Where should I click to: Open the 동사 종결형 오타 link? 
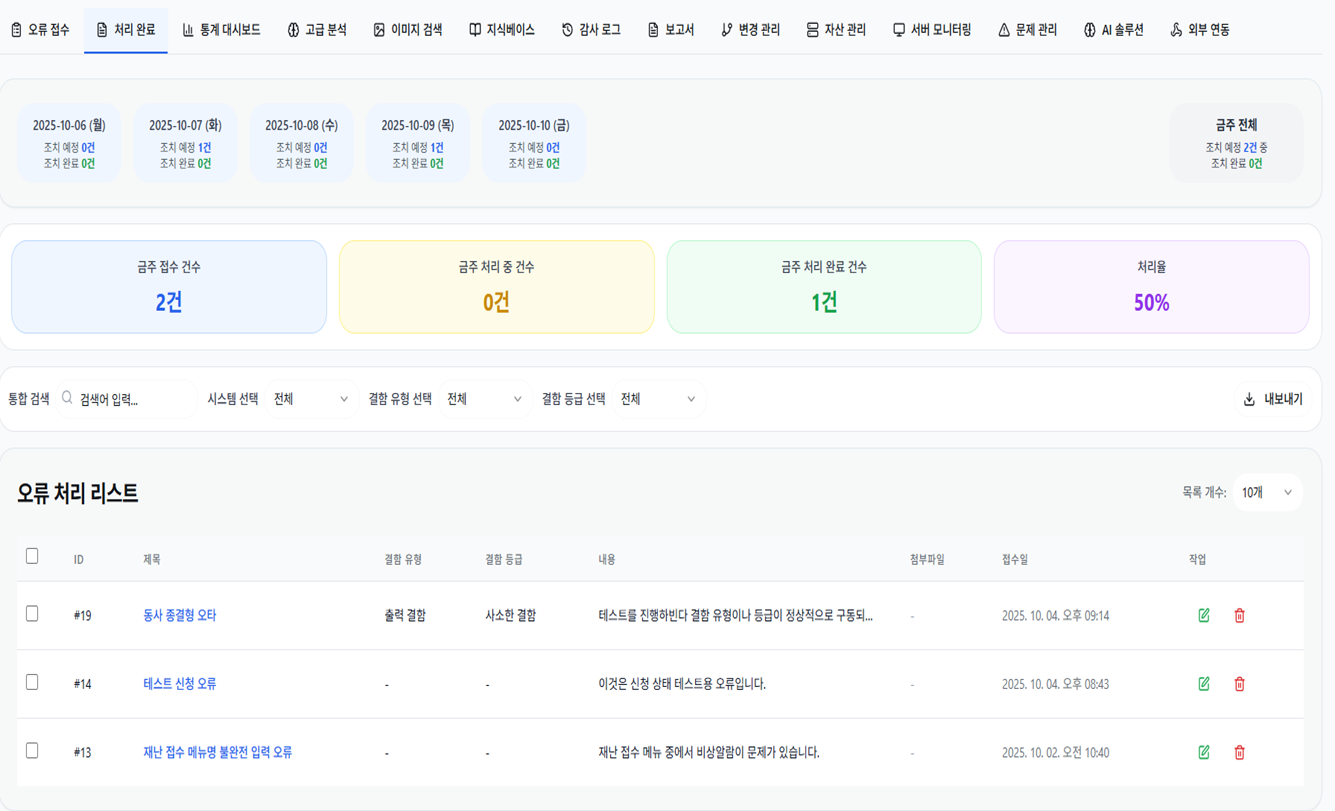click(x=180, y=616)
